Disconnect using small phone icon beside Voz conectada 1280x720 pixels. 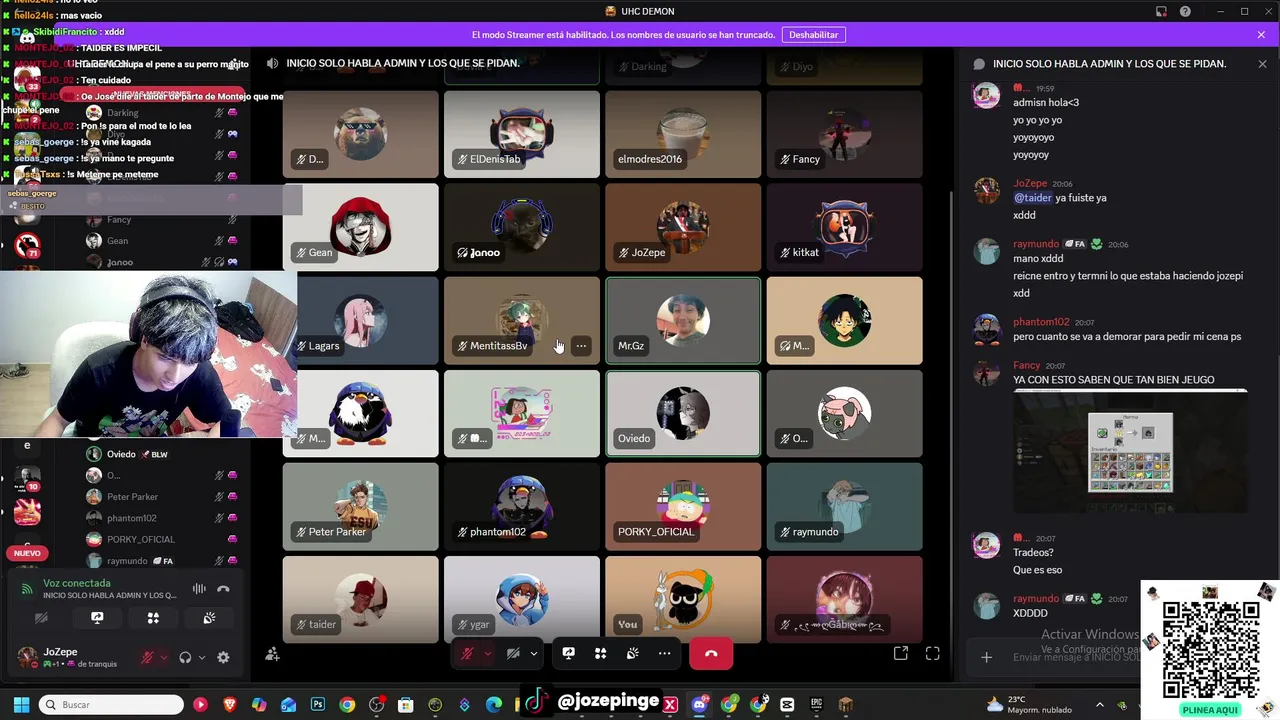[223, 589]
